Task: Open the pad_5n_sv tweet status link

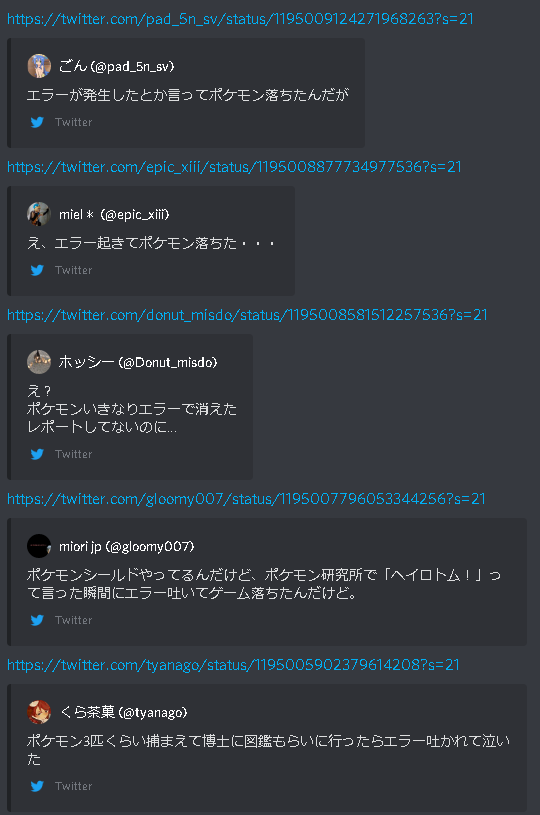Action: pos(240,19)
